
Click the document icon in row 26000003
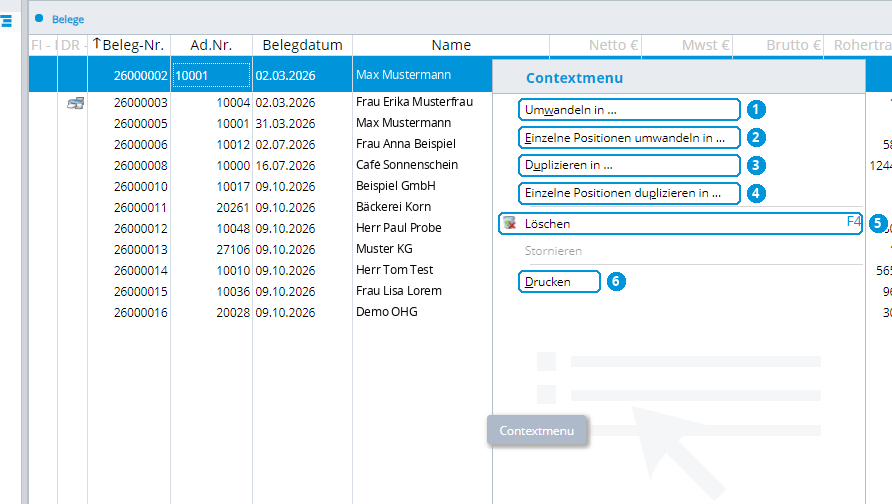[75, 103]
